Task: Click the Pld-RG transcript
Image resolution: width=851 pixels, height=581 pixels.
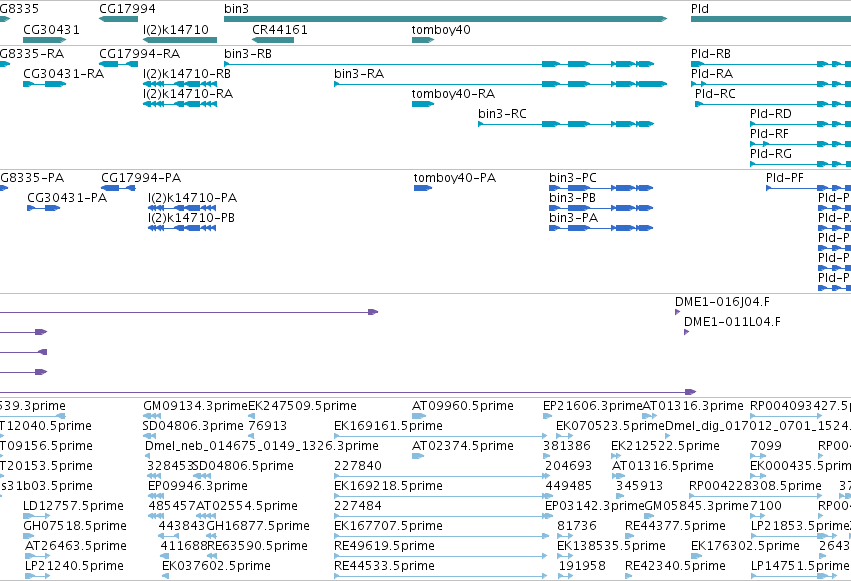Action: click(x=801, y=164)
